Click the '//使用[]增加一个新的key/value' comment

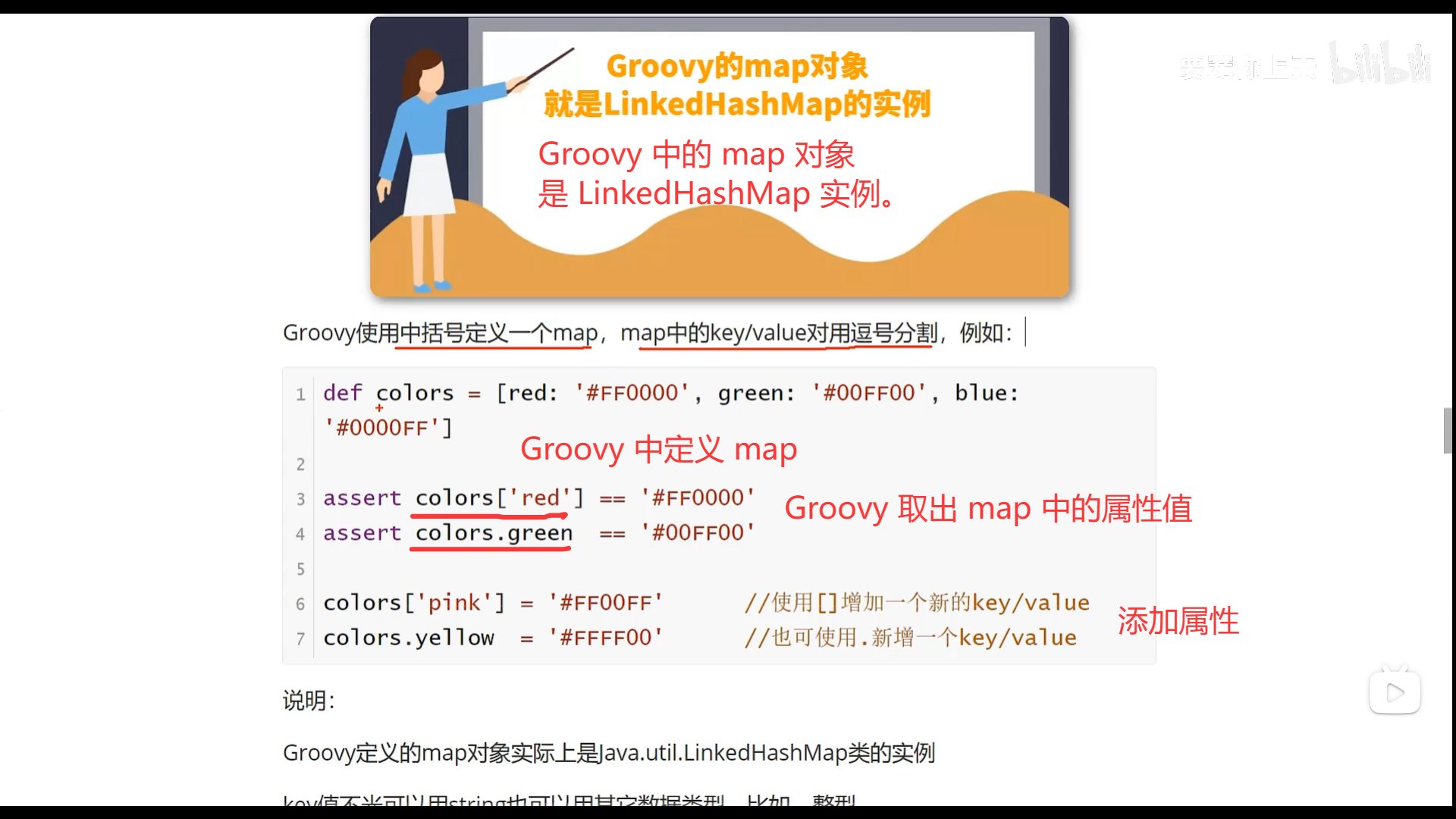[916, 603]
